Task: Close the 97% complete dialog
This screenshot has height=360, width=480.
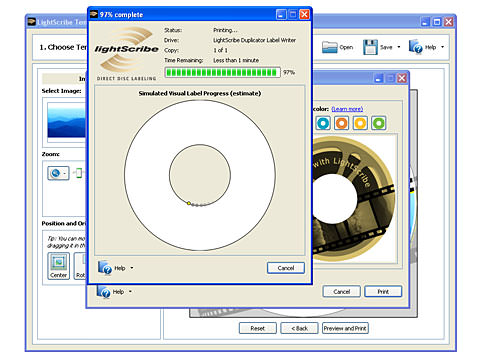Action: 304,14
